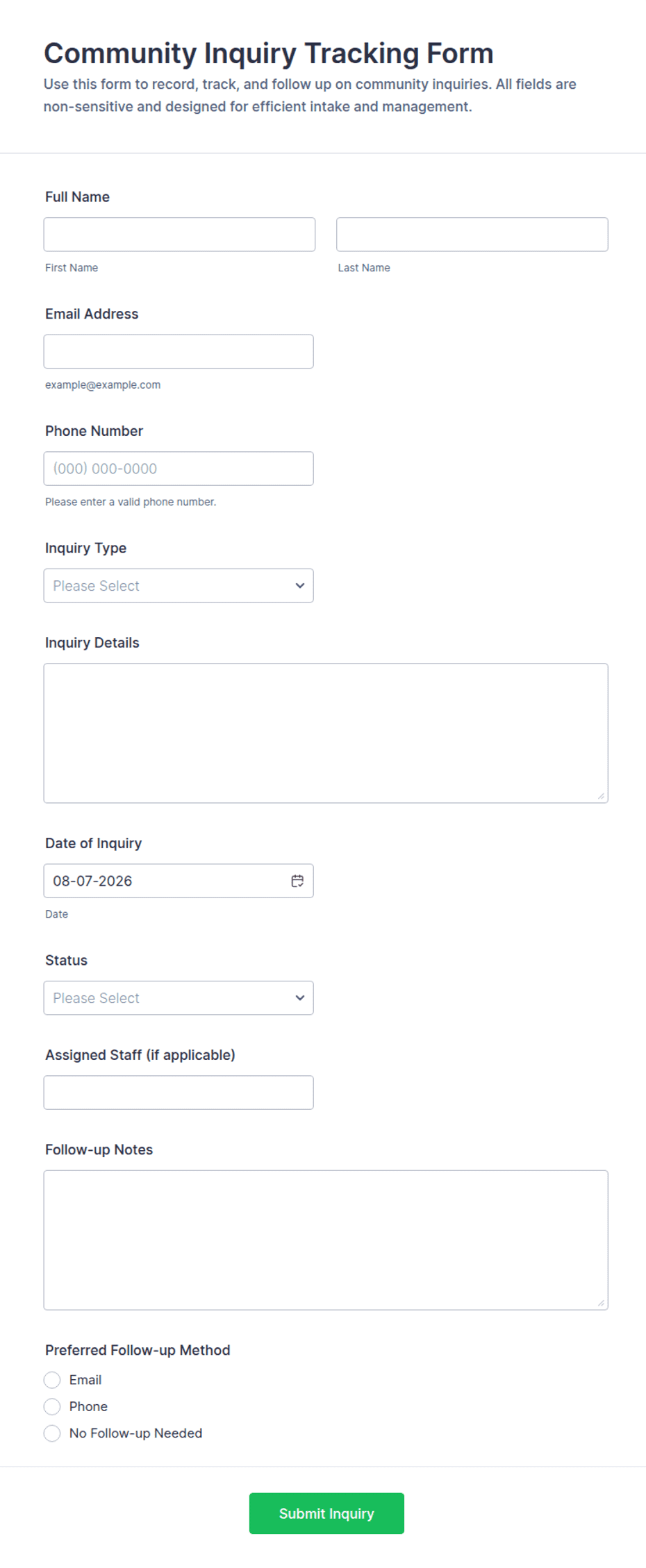Click the Follow-up Notes textarea resize handle
This screenshot has width=646, height=1568.
(601, 1303)
